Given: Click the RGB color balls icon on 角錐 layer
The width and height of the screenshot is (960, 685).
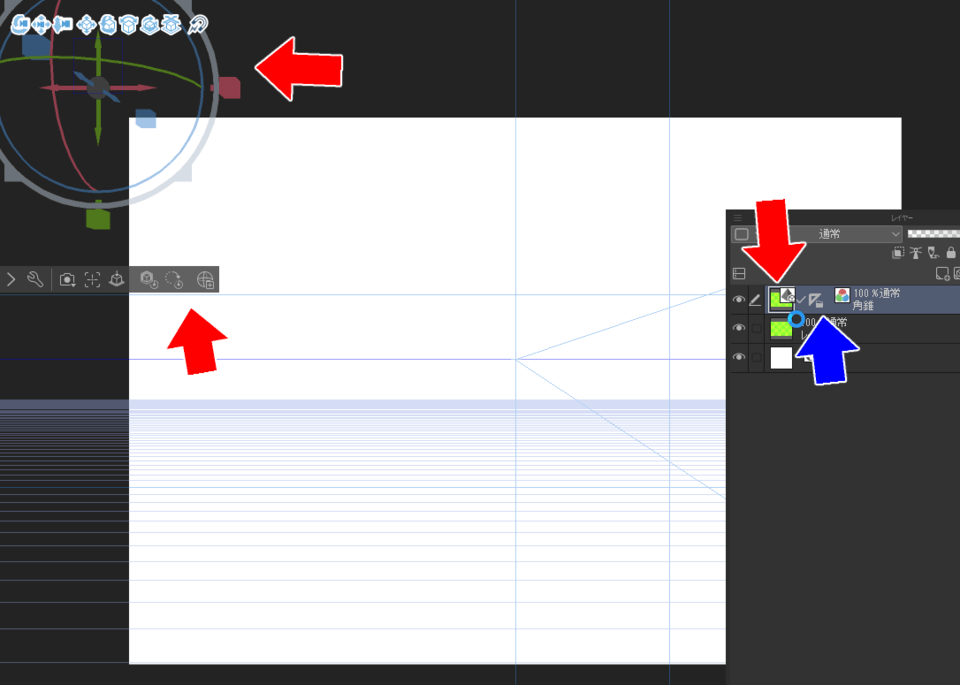Looking at the screenshot, I should click(842, 296).
